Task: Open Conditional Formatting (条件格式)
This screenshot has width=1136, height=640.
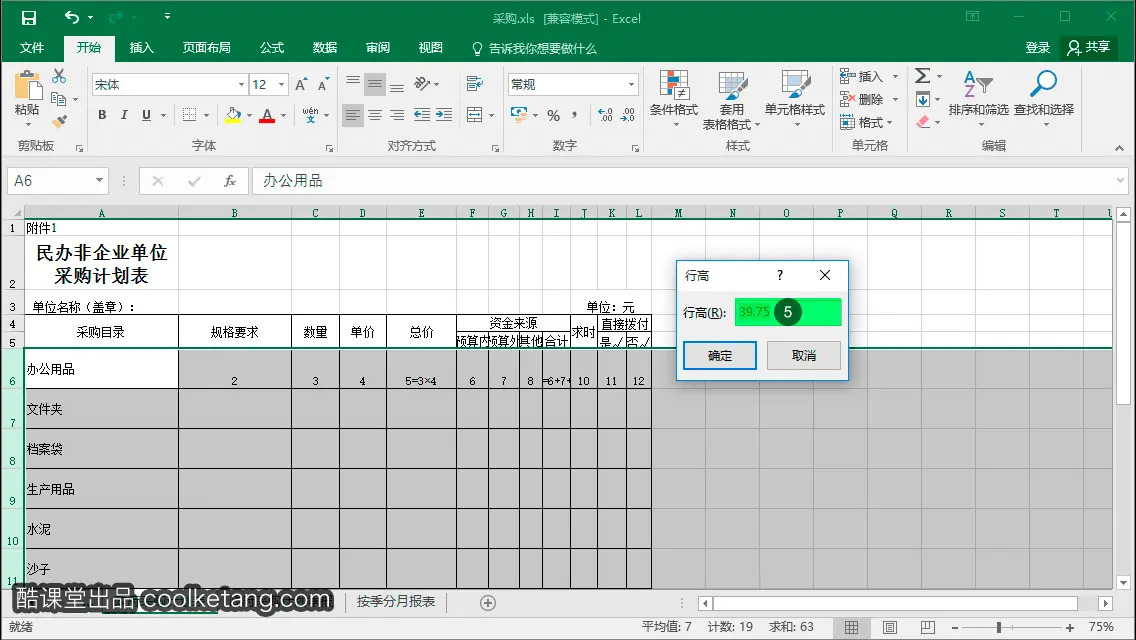Action: (x=674, y=99)
